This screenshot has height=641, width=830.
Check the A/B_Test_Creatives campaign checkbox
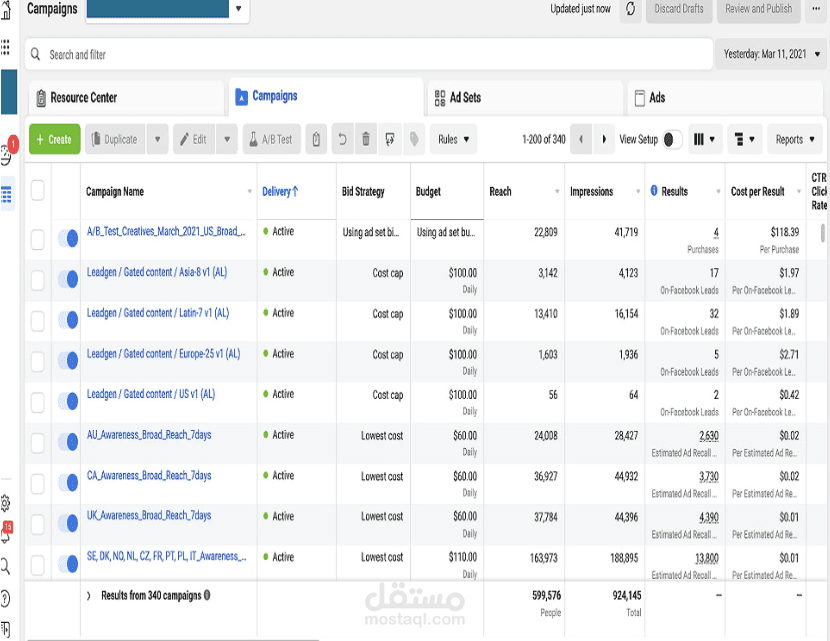point(38,239)
